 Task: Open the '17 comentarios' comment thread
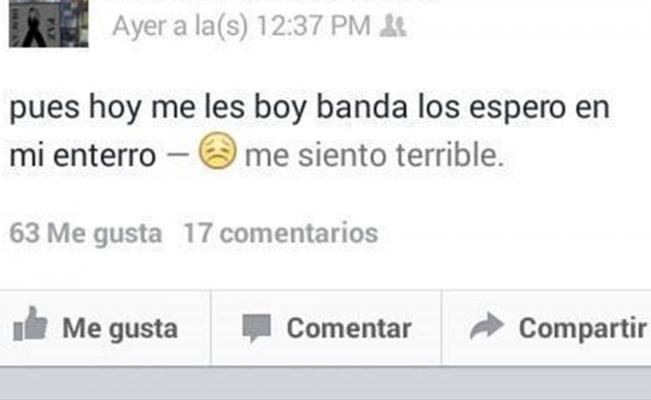pos(281,233)
